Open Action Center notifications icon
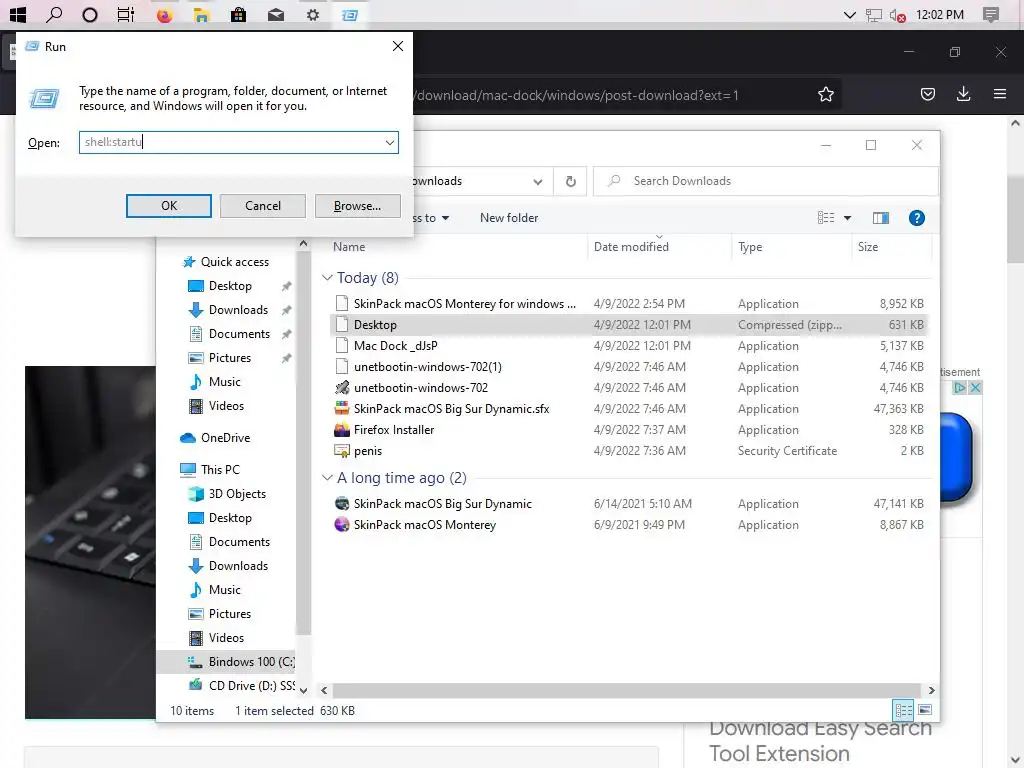 point(991,14)
